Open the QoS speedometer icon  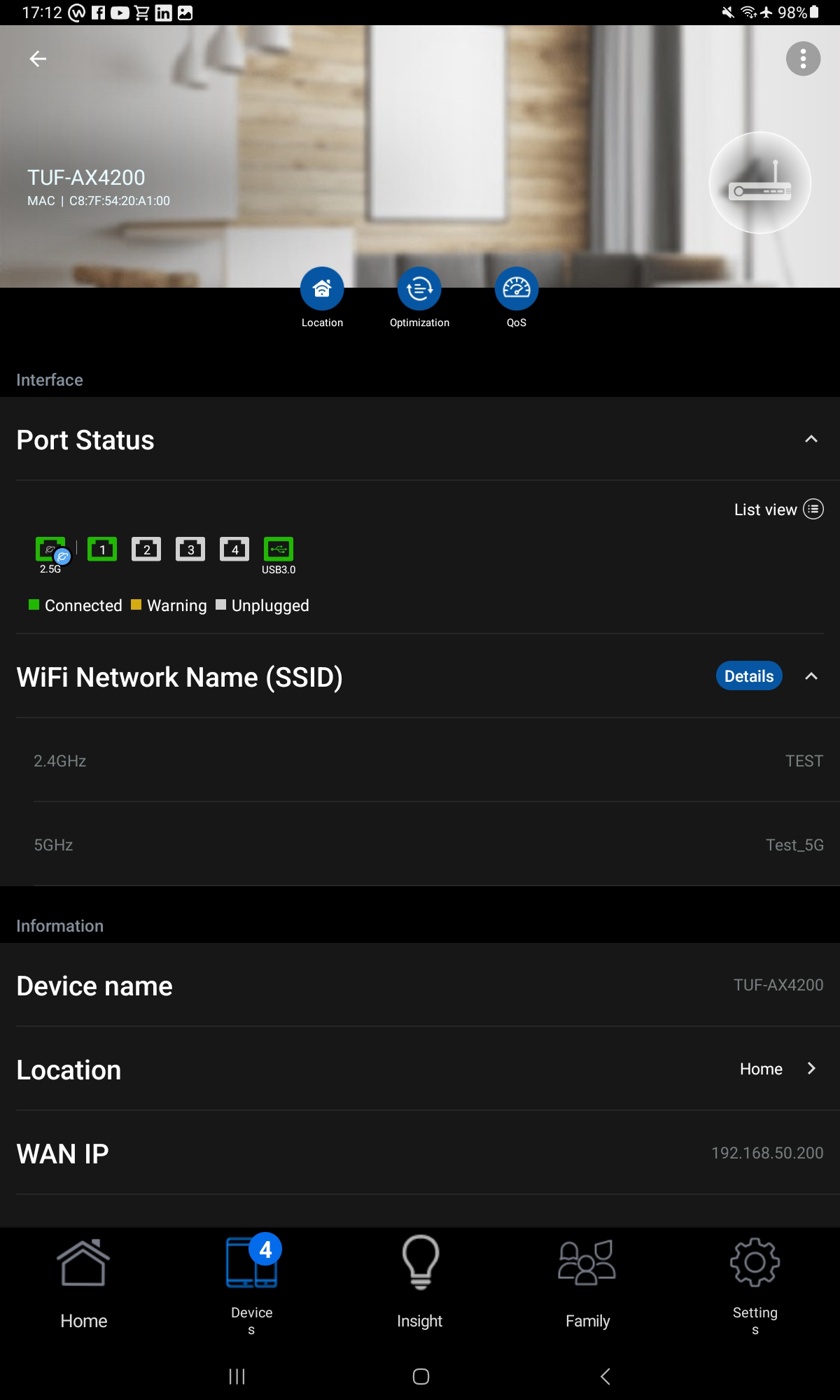point(517,289)
